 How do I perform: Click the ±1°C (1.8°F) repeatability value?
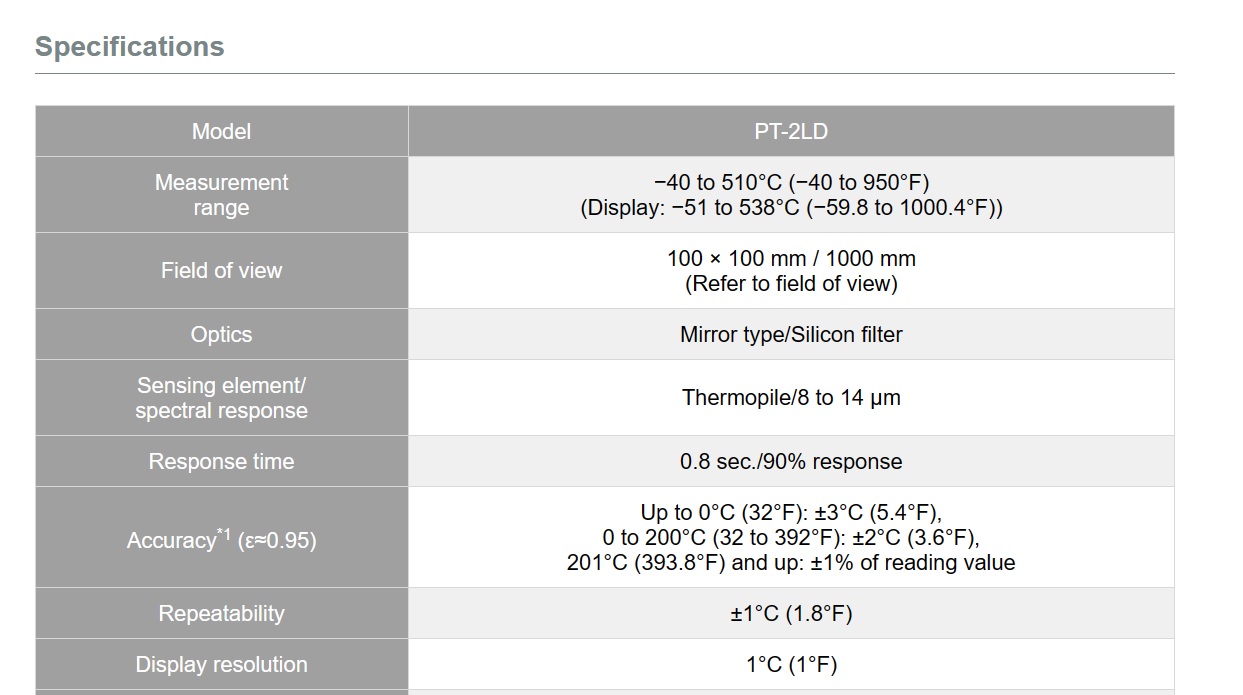pyautogui.click(x=791, y=614)
